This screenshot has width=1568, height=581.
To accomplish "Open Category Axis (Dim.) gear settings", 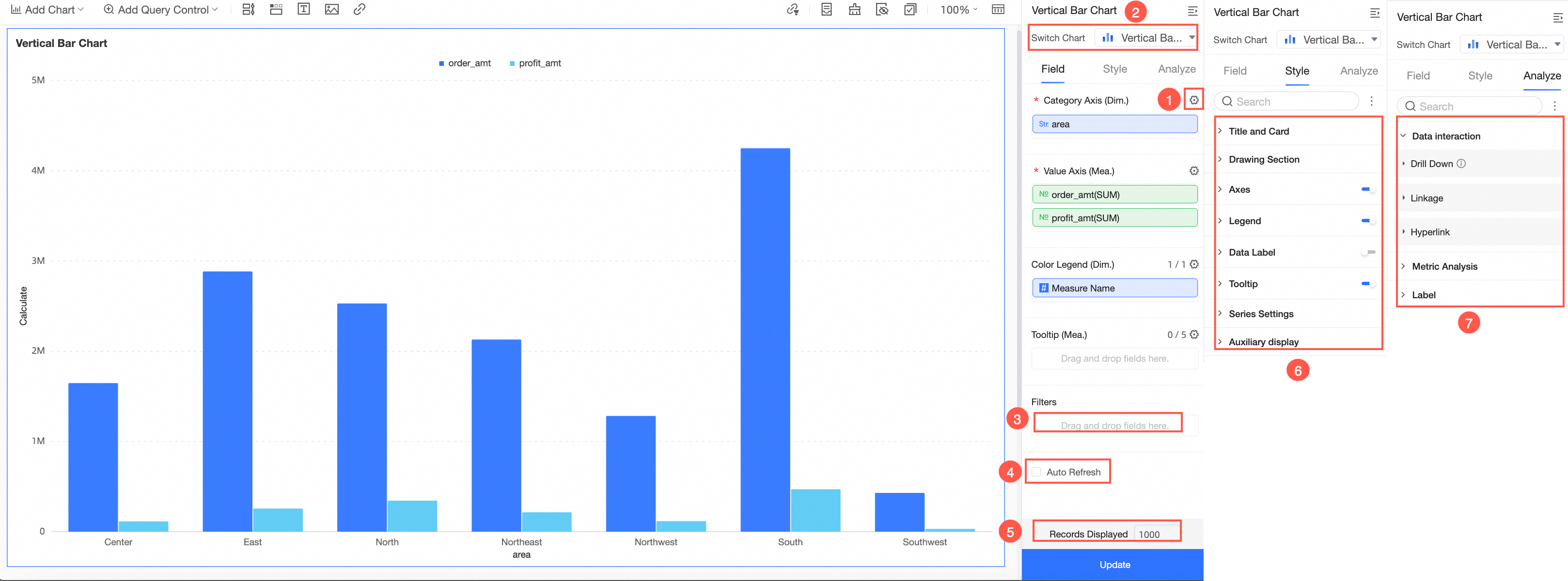I will pyautogui.click(x=1193, y=100).
